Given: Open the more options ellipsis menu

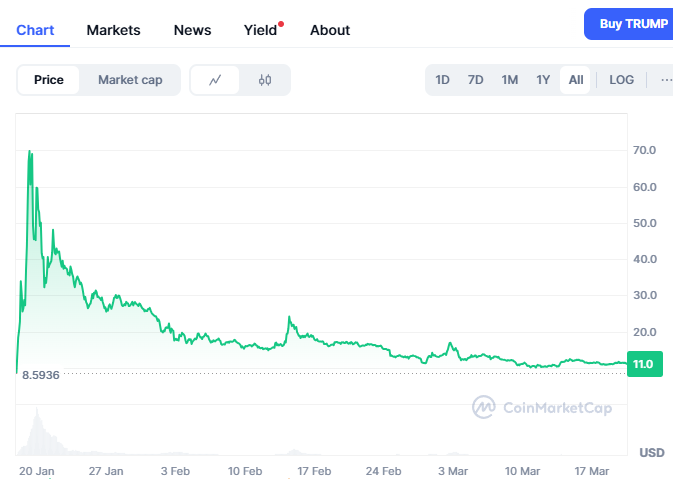Looking at the screenshot, I should point(666,80).
